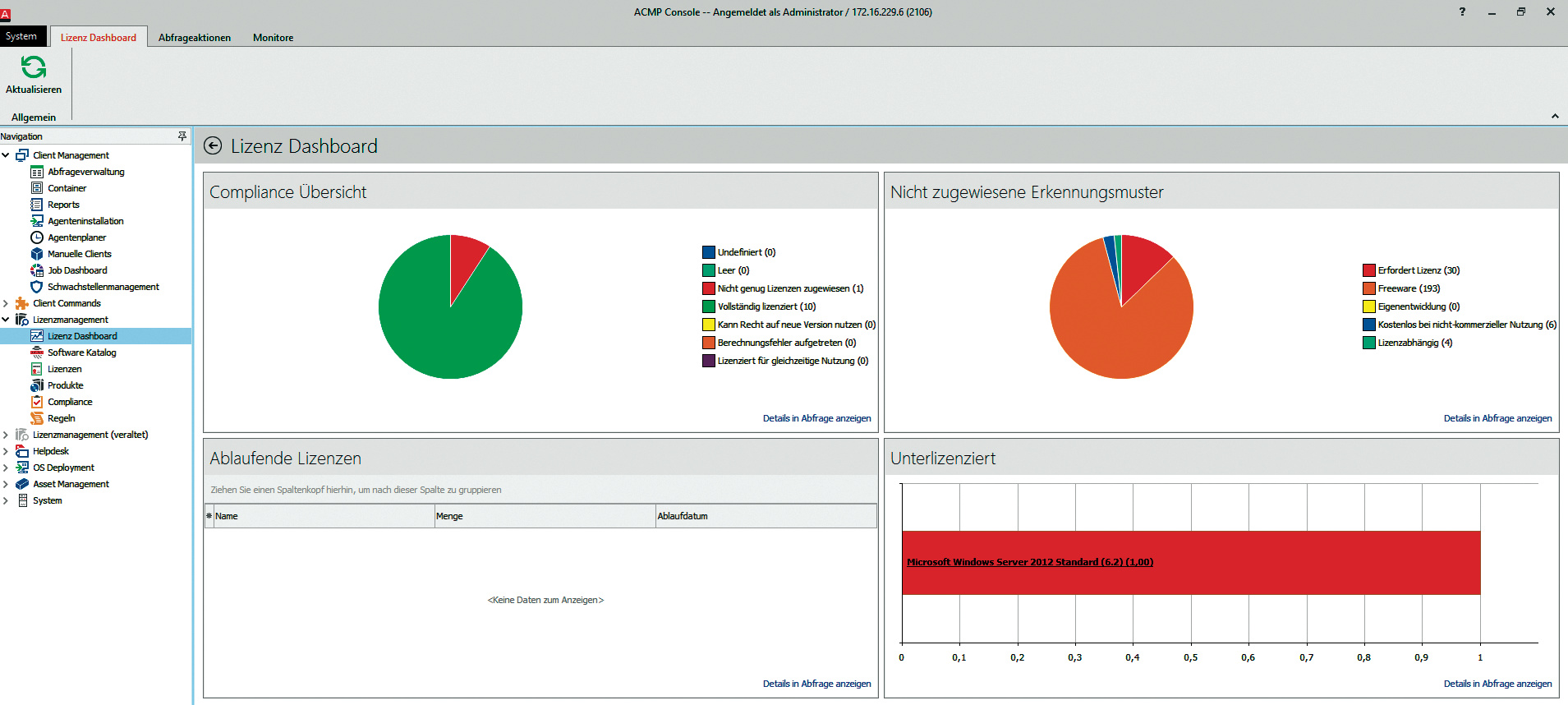The width and height of the screenshot is (1568, 705).
Task: Open the Microsoft Windows Server 2012 Standard link
Action: (x=1029, y=562)
